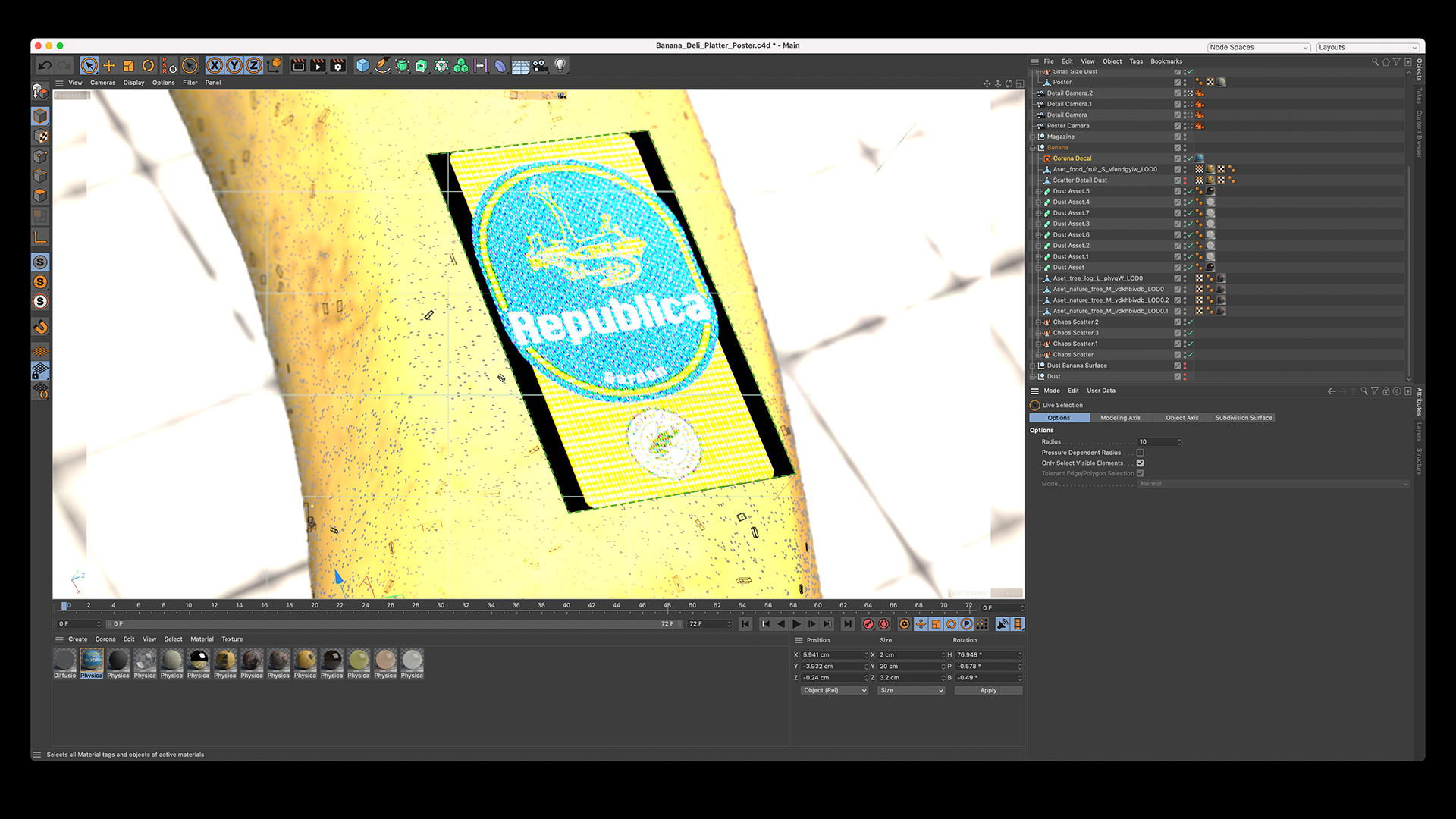Add a Camera object from toolbar

540,66
